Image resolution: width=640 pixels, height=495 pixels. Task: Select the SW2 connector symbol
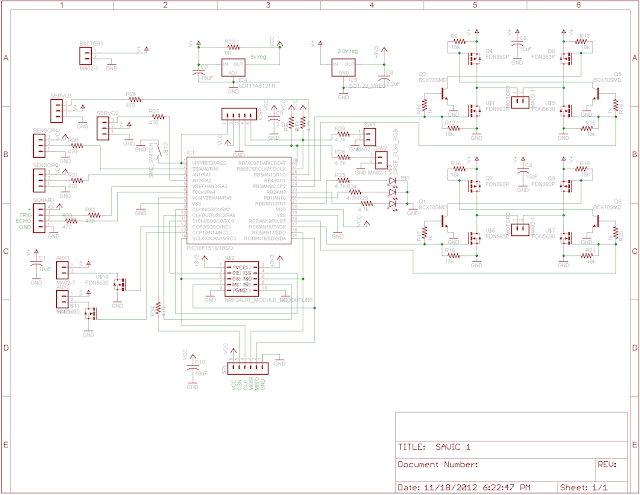click(x=381, y=160)
